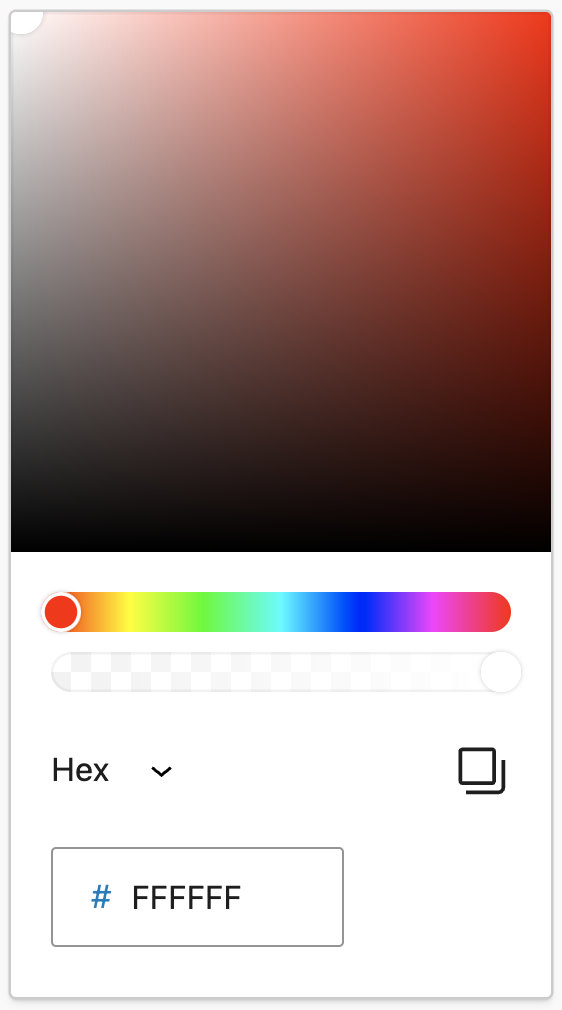Click the red hue slider handle
Screen dimensions: 562x1010
(61, 612)
